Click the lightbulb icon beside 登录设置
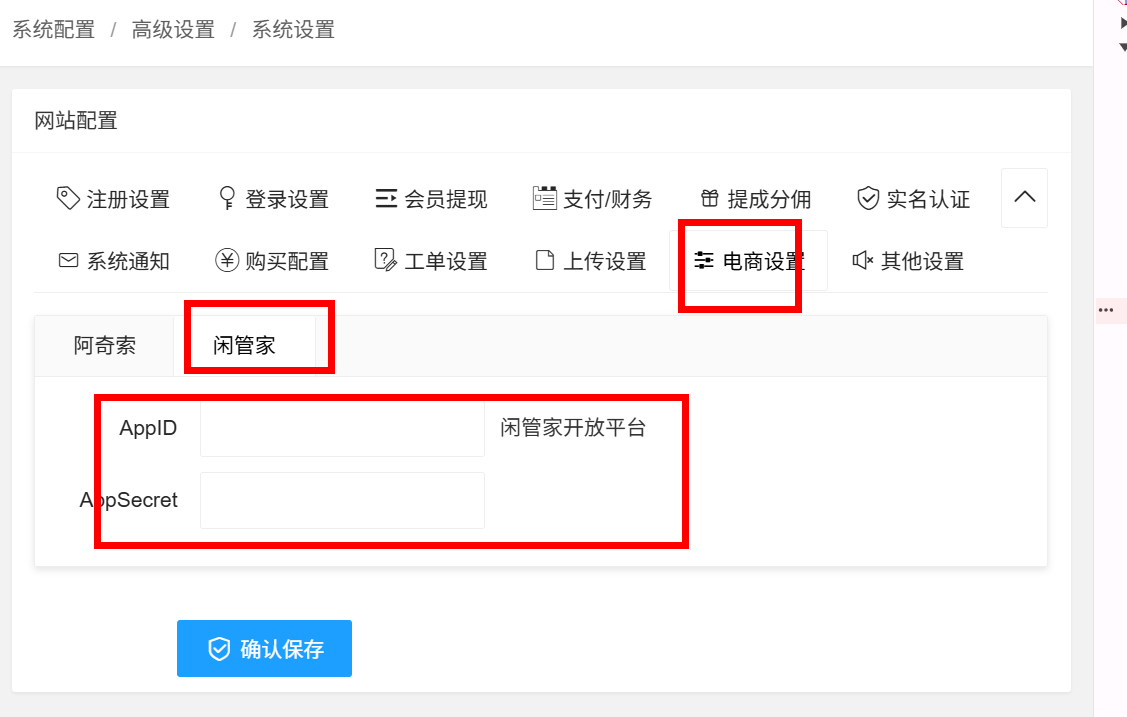The height and width of the screenshot is (717, 1127). [227, 198]
